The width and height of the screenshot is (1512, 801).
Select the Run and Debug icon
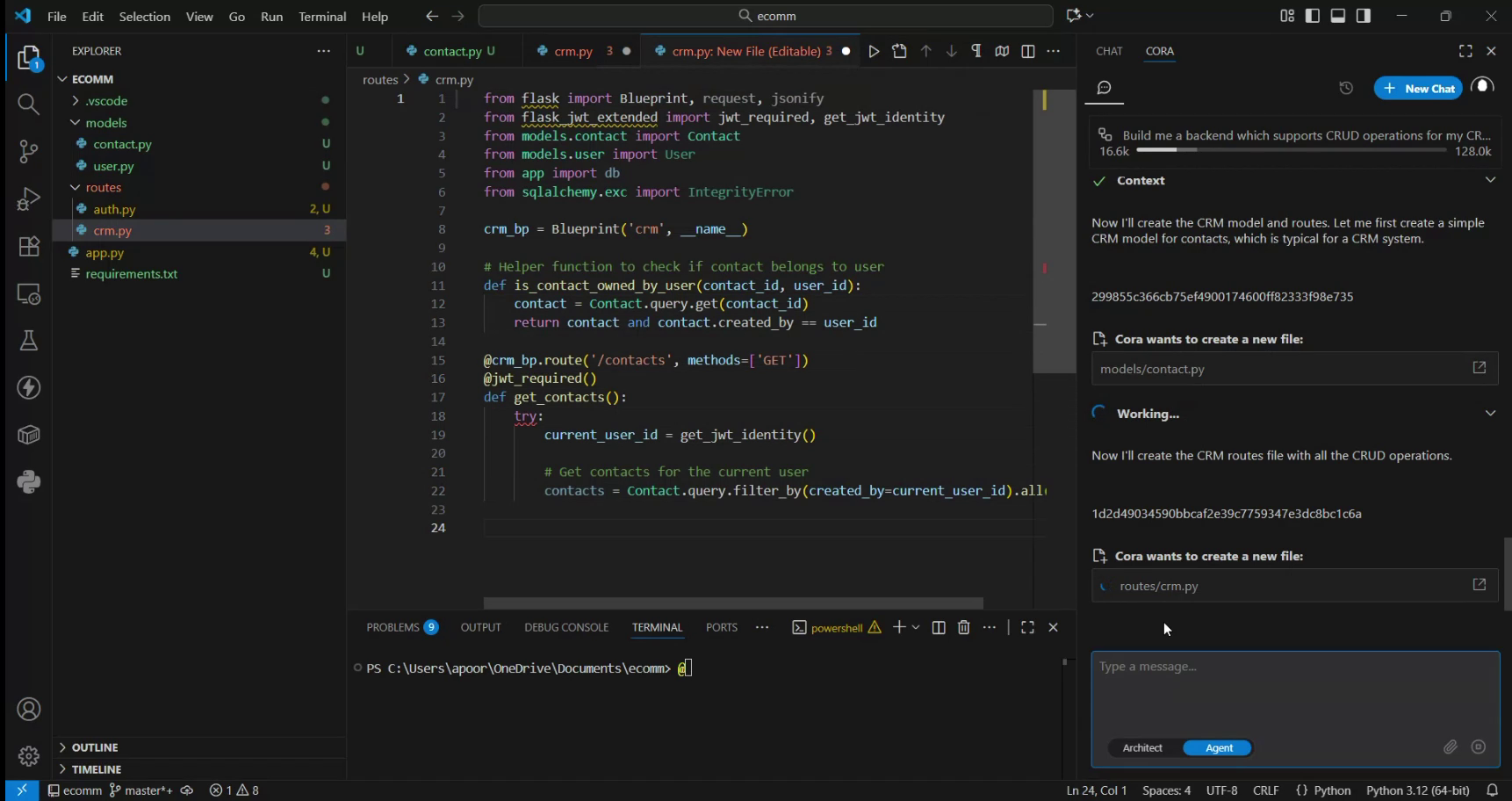[28, 198]
